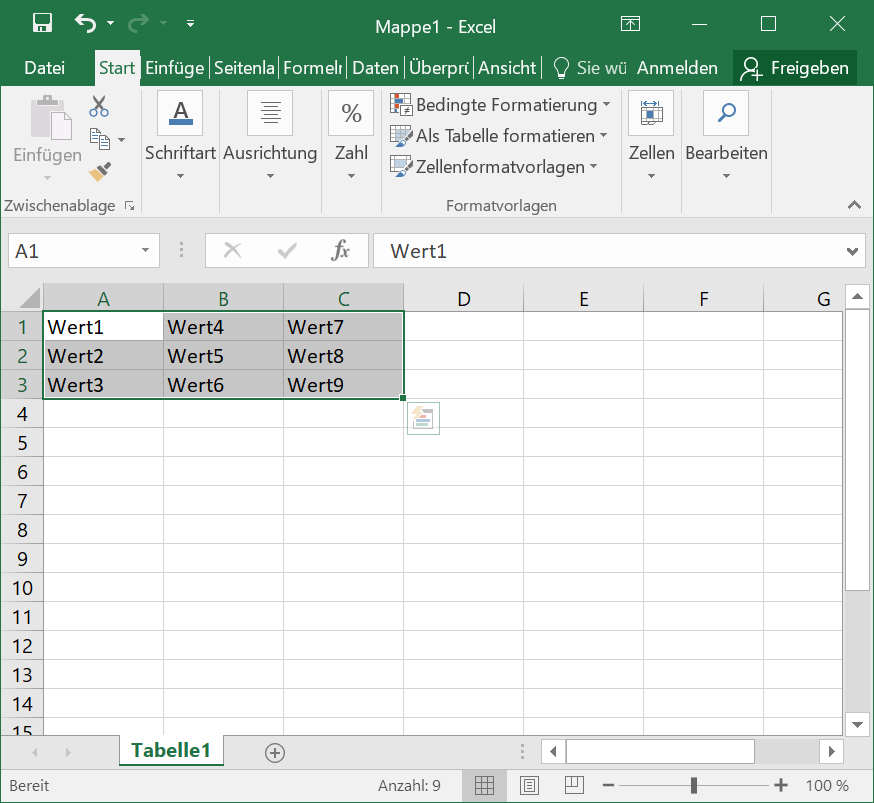Activate the Format Painter brush
The width and height of the screenshot is (874, 803).
coord(100,172)
